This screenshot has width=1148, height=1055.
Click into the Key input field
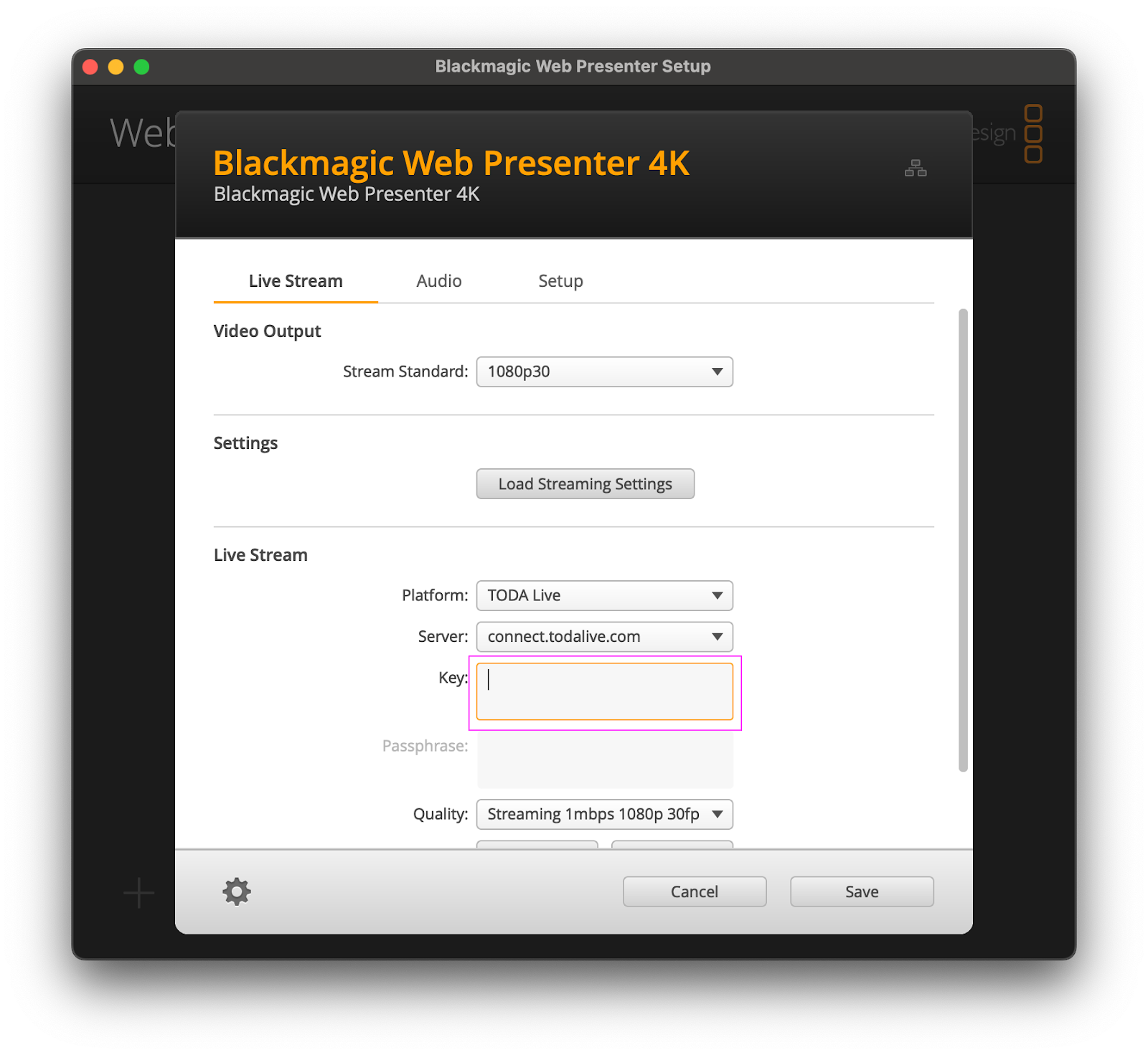[x=605, y=691]
